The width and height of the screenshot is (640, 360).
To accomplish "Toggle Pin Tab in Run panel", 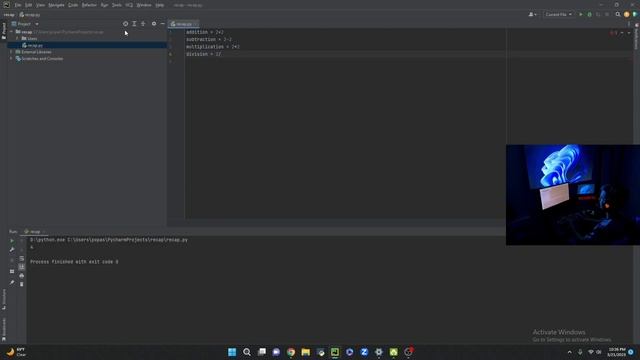I will pyautogui.click(x=12, y=282).
